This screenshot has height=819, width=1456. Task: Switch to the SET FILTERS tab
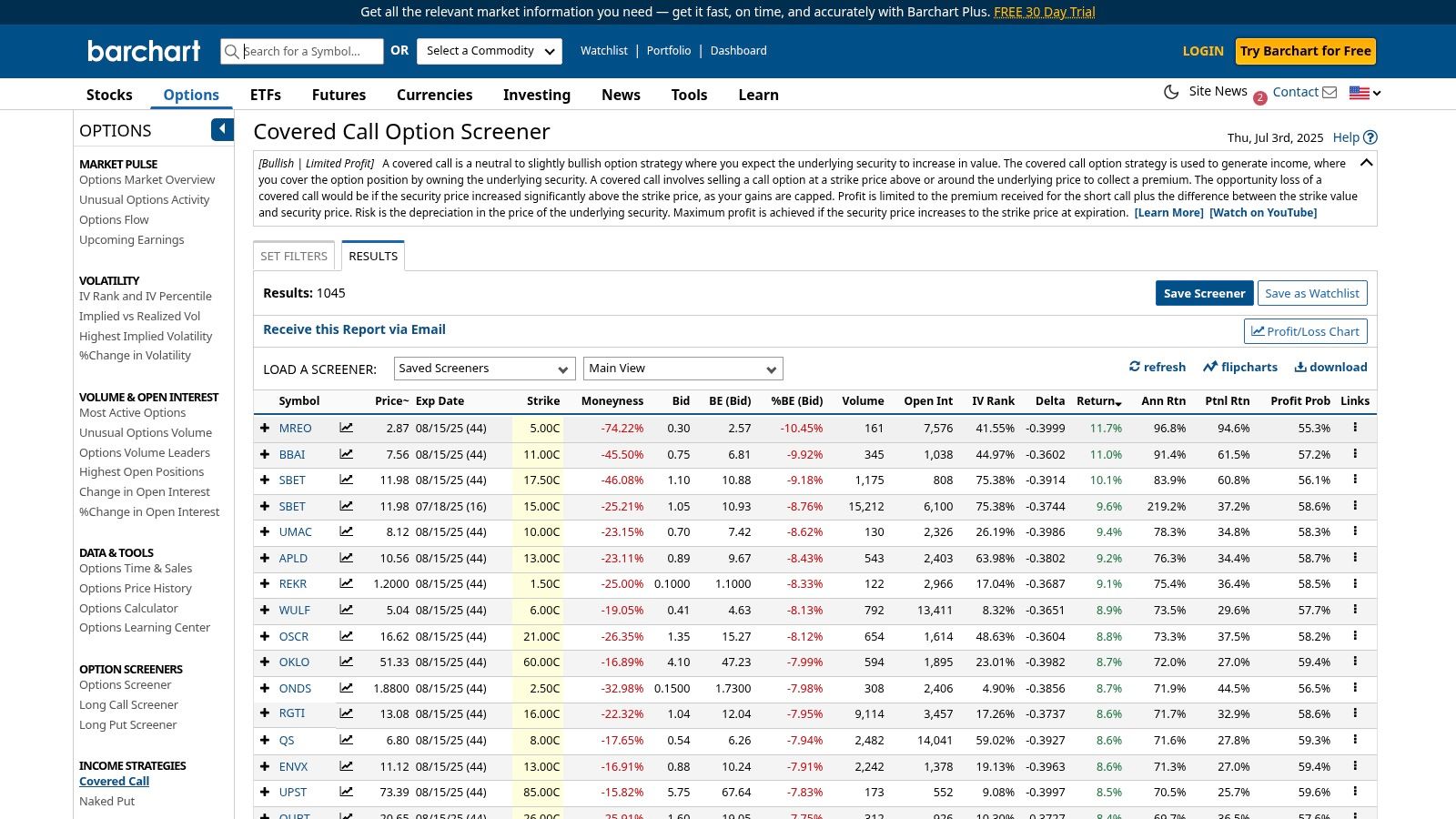coord(294,256)
